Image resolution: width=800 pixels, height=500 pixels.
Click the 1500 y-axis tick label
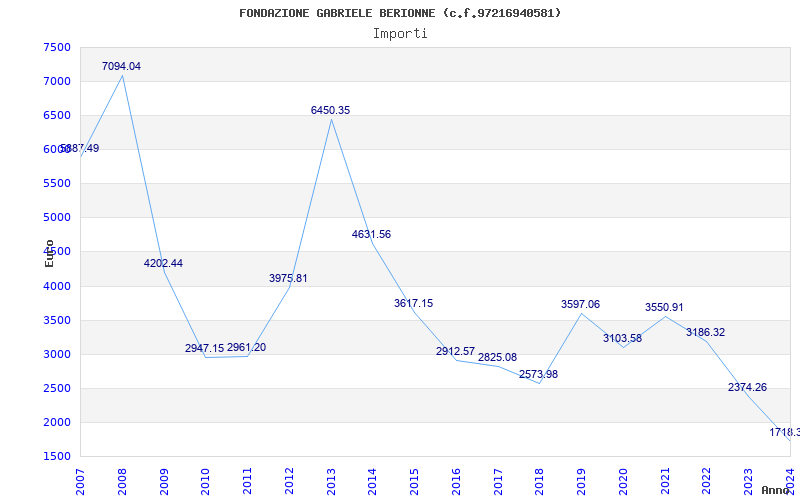point(57,456)
